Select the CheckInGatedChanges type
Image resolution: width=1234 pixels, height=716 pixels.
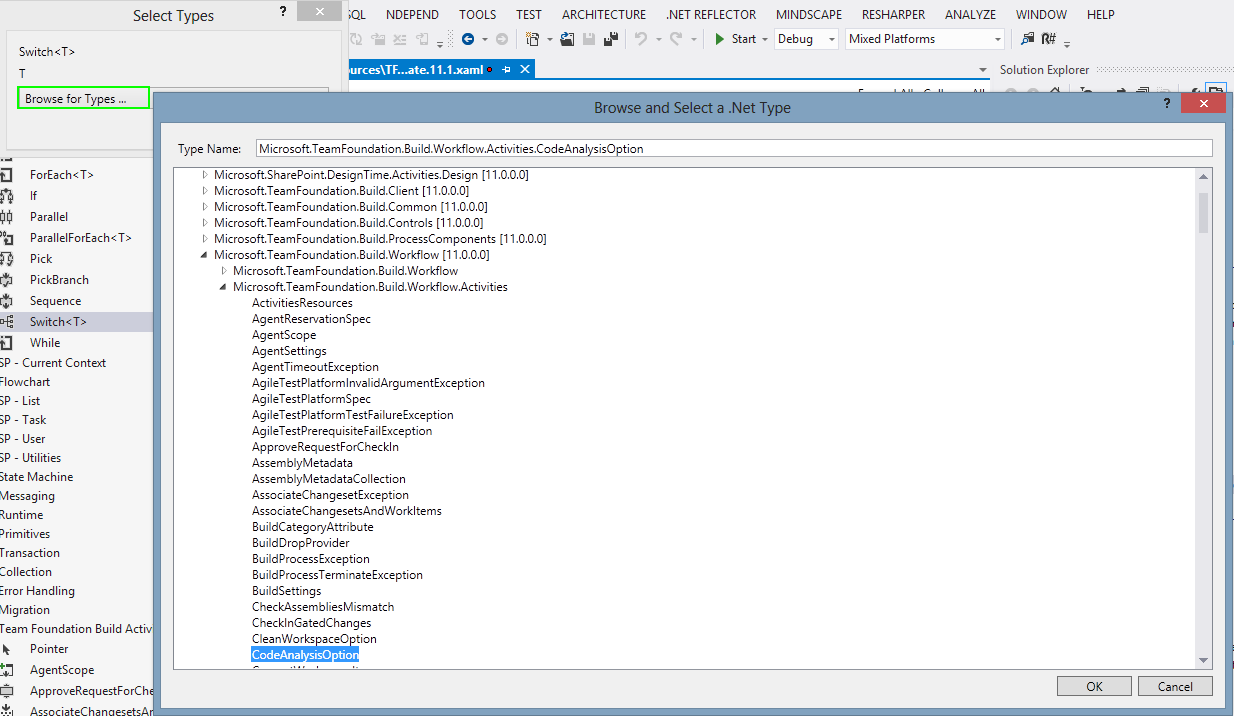click(311, 623)
